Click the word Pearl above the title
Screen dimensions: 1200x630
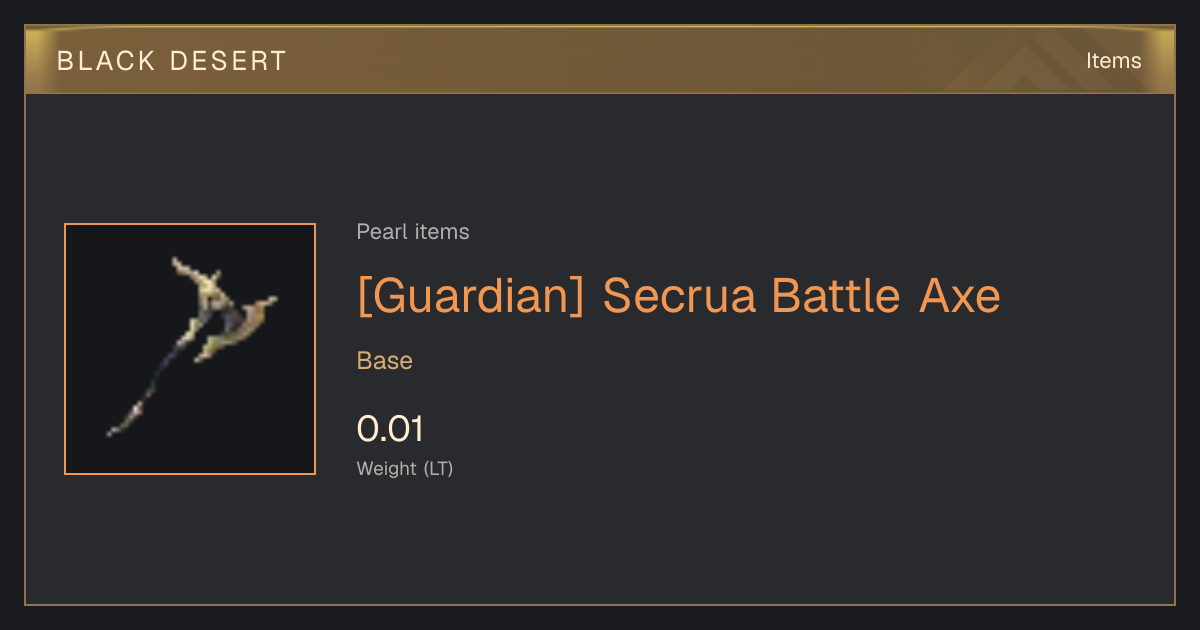click(x=377, y=232)
